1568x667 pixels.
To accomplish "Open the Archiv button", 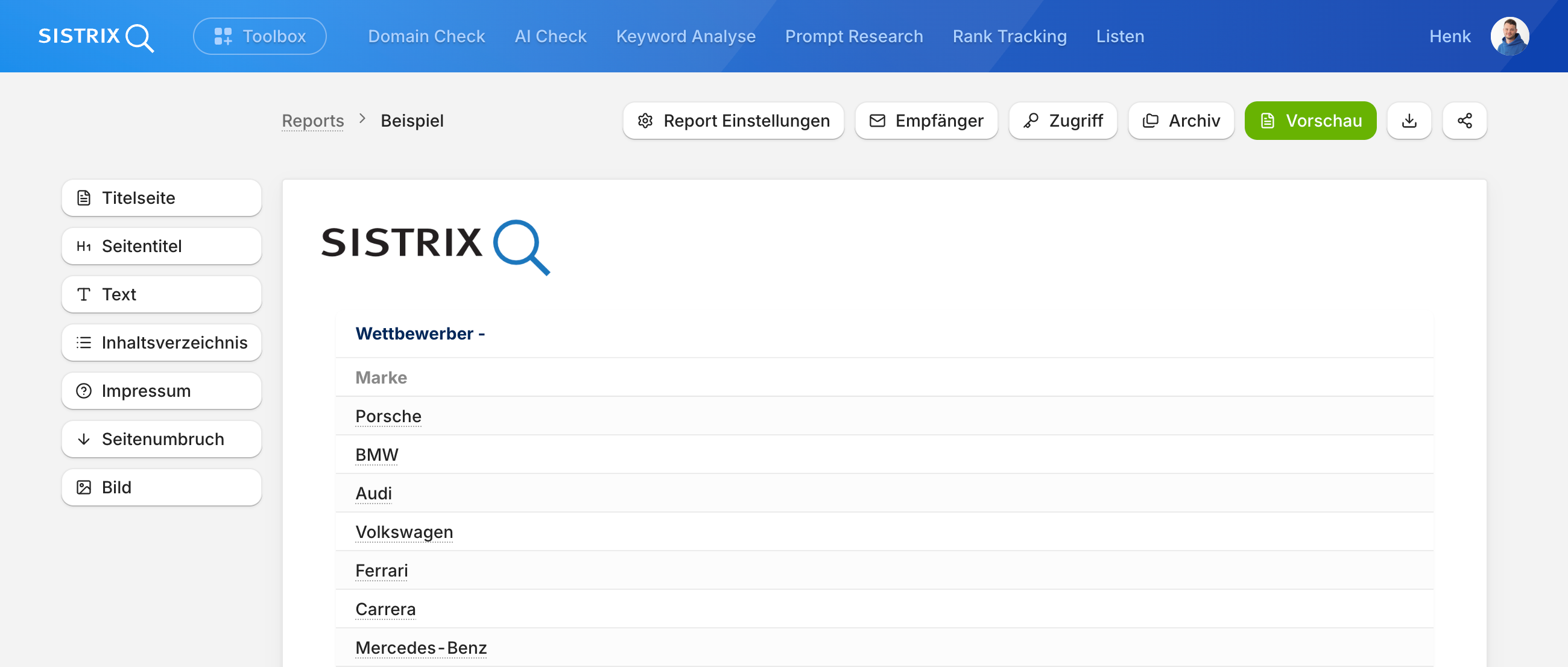I will coord(1181,121).
